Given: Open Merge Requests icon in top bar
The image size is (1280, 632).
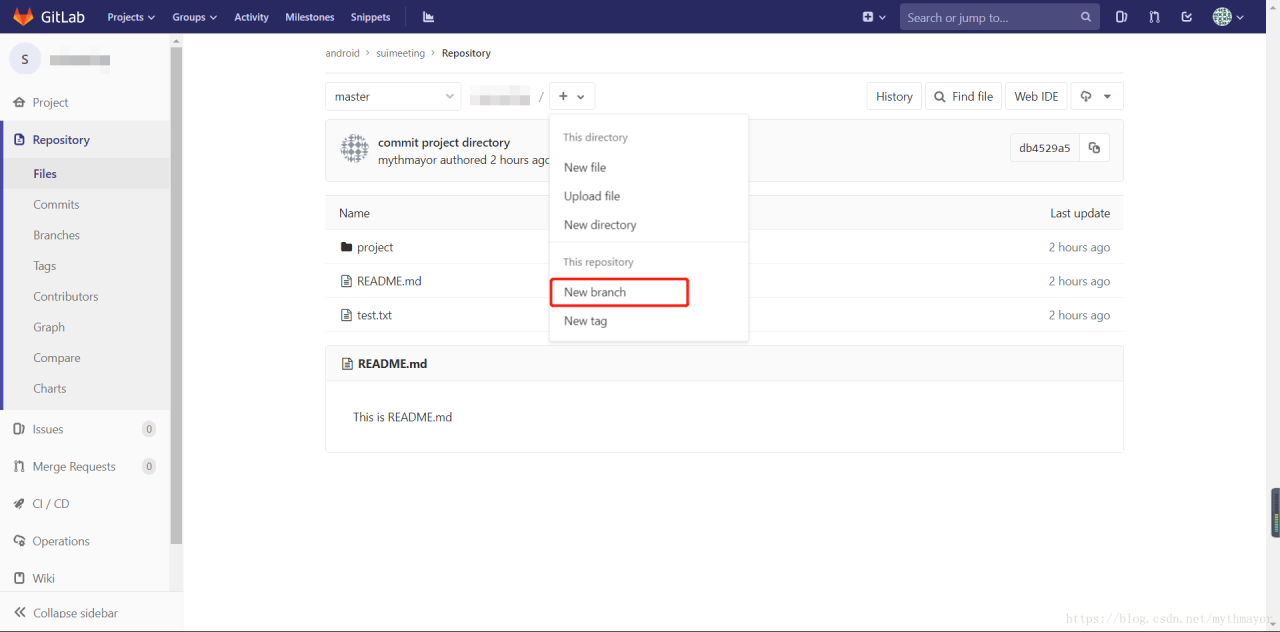Looking at the screenshot, I should pos(1154,17).
